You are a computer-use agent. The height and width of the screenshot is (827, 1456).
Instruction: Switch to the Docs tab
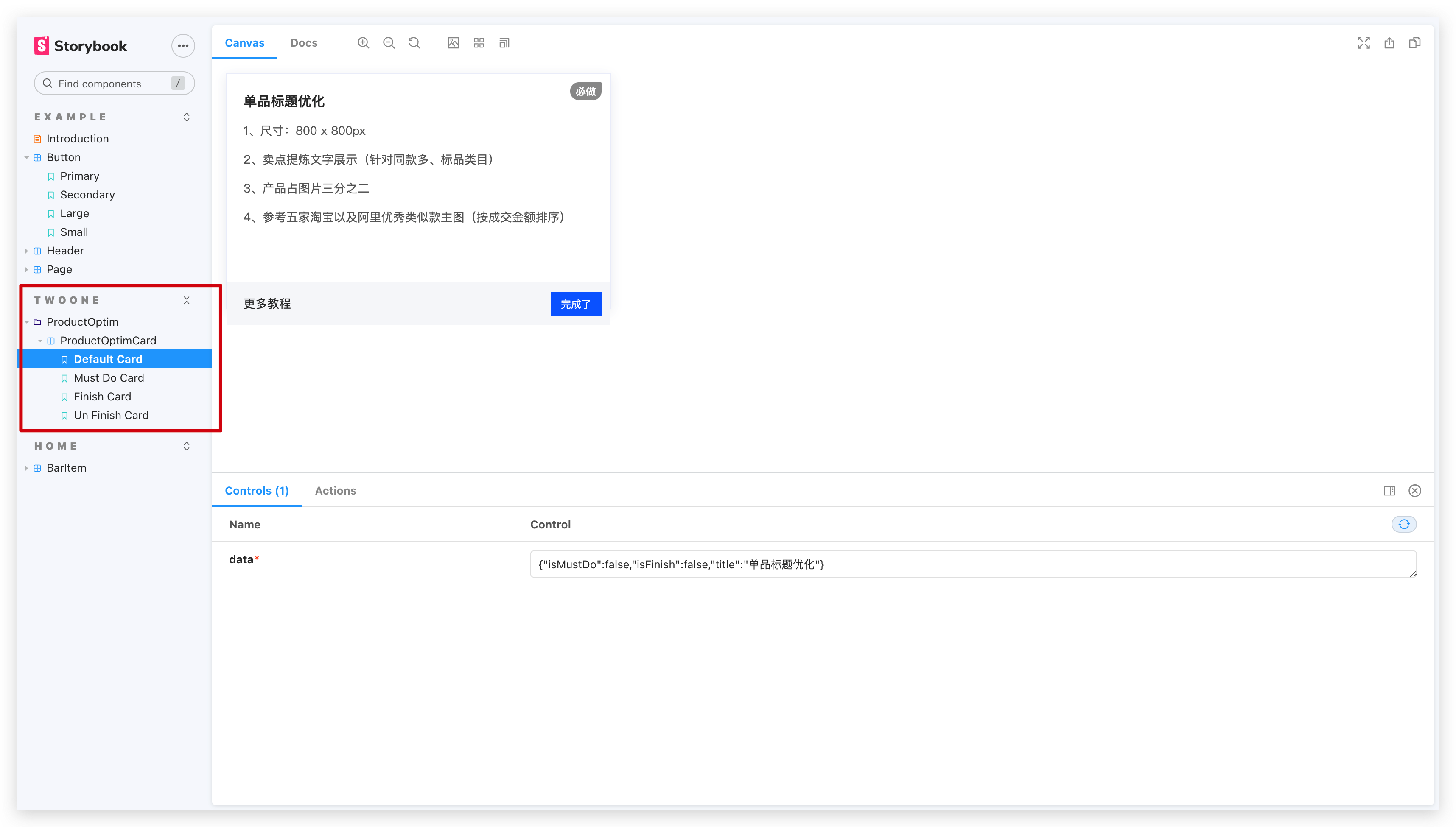(x=303, y=43)
